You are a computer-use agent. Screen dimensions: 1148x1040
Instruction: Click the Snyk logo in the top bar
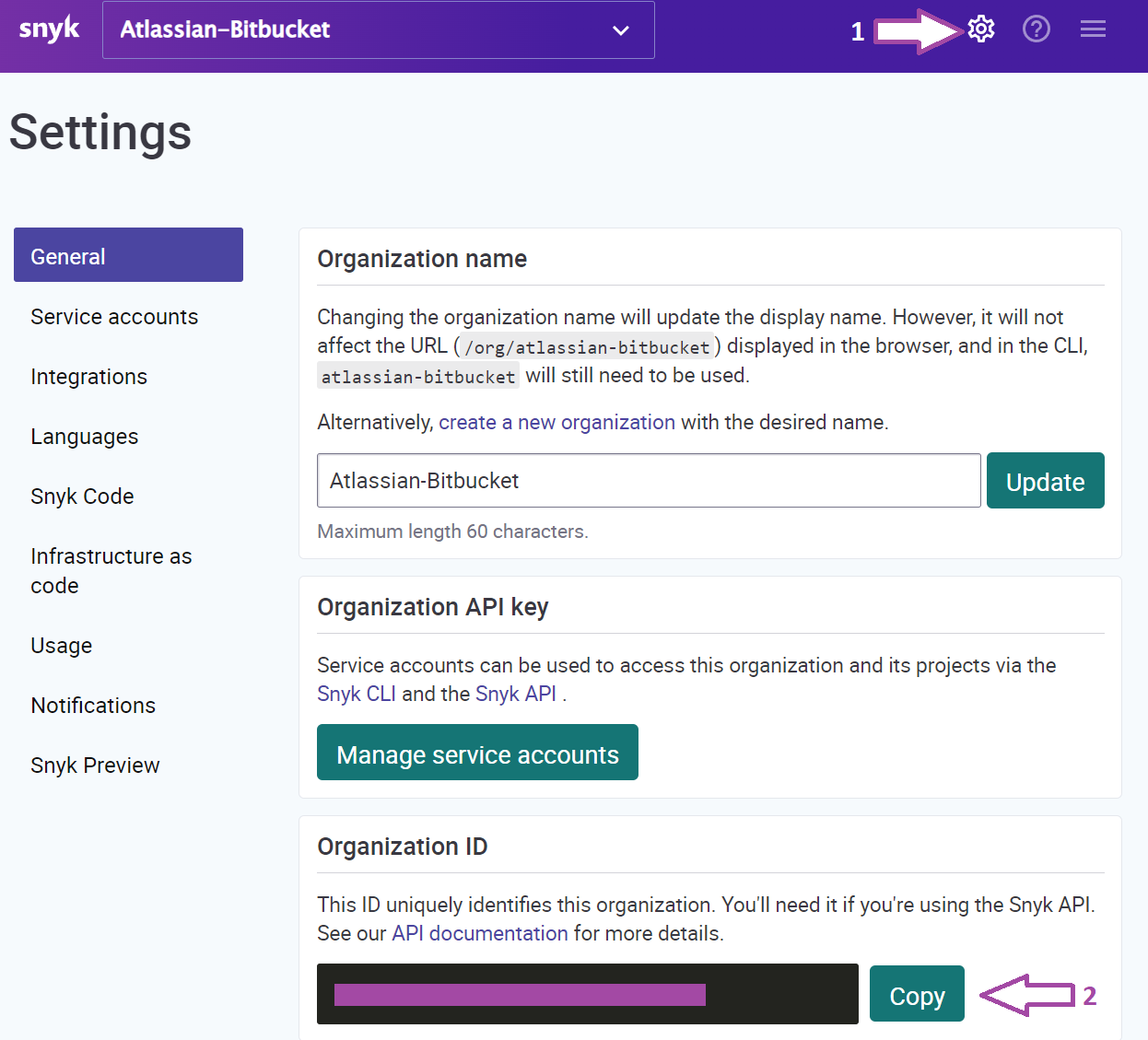click(49, 29)
